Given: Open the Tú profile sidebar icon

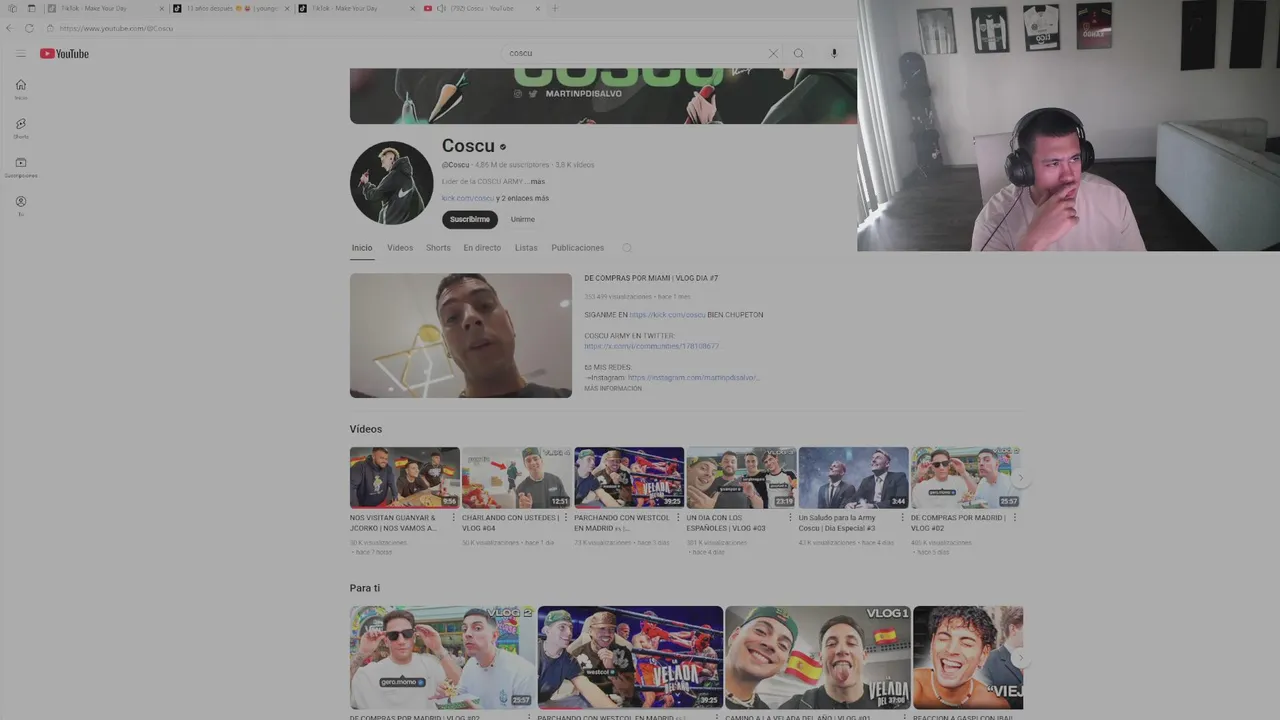Looking at the screenshot, I should pyautogui.click(x=21, y=206).
